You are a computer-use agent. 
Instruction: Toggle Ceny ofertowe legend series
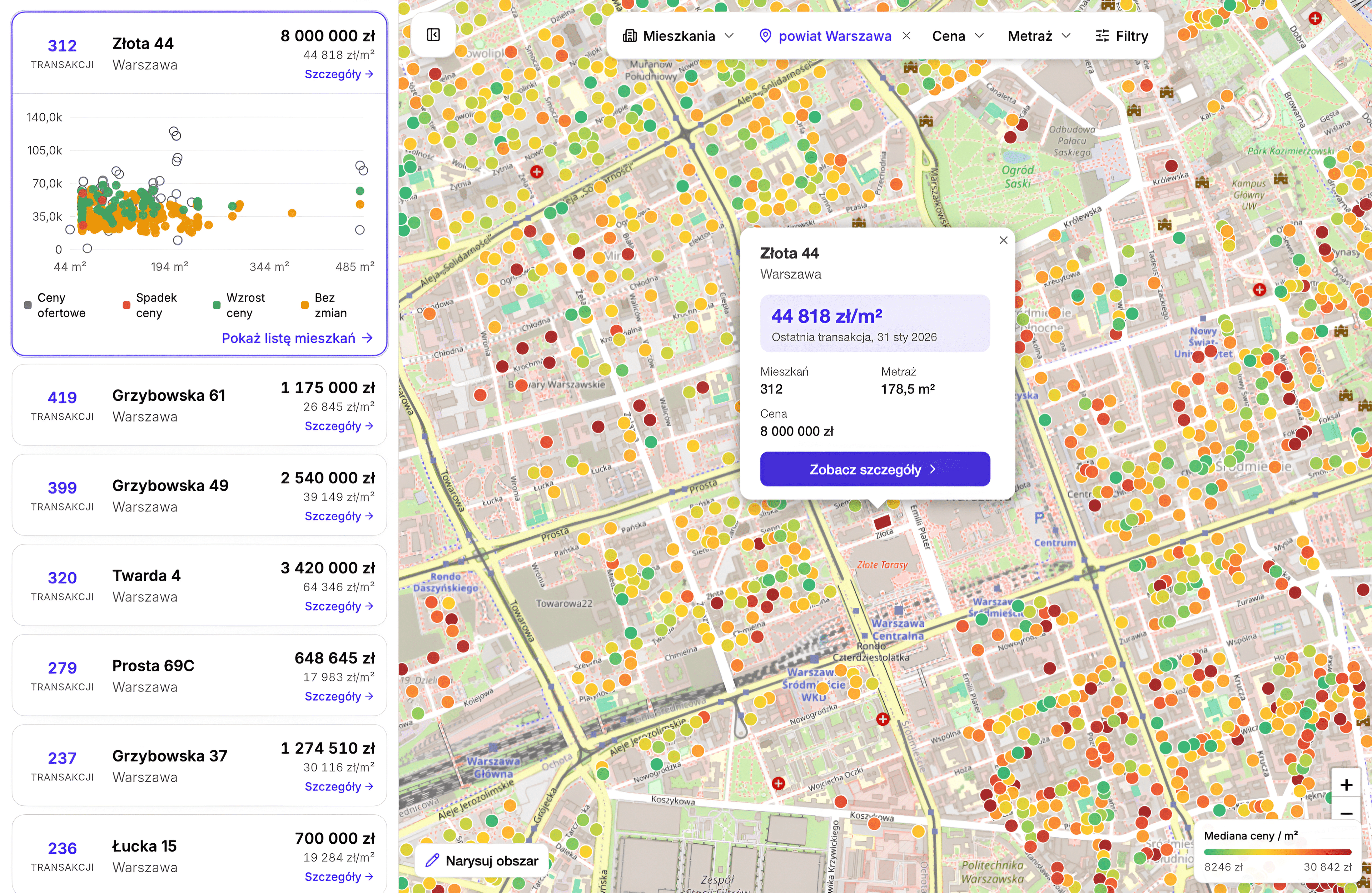coord(55,305)
